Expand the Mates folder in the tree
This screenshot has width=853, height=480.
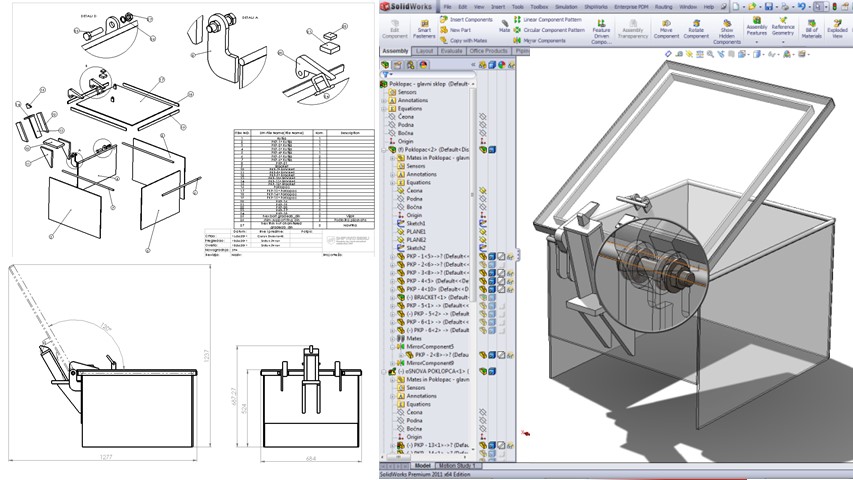click(392, 338)
